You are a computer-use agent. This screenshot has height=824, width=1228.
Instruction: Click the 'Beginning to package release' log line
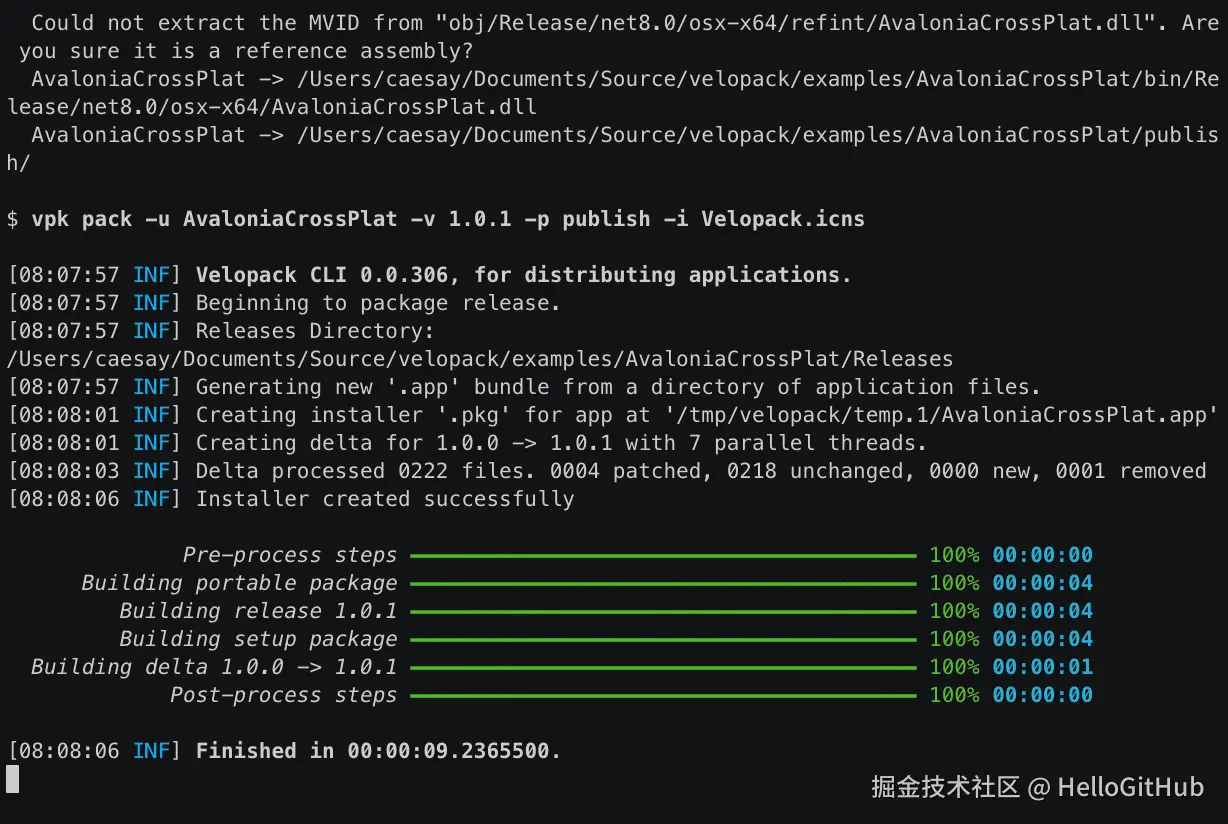(x=378, y=303)
